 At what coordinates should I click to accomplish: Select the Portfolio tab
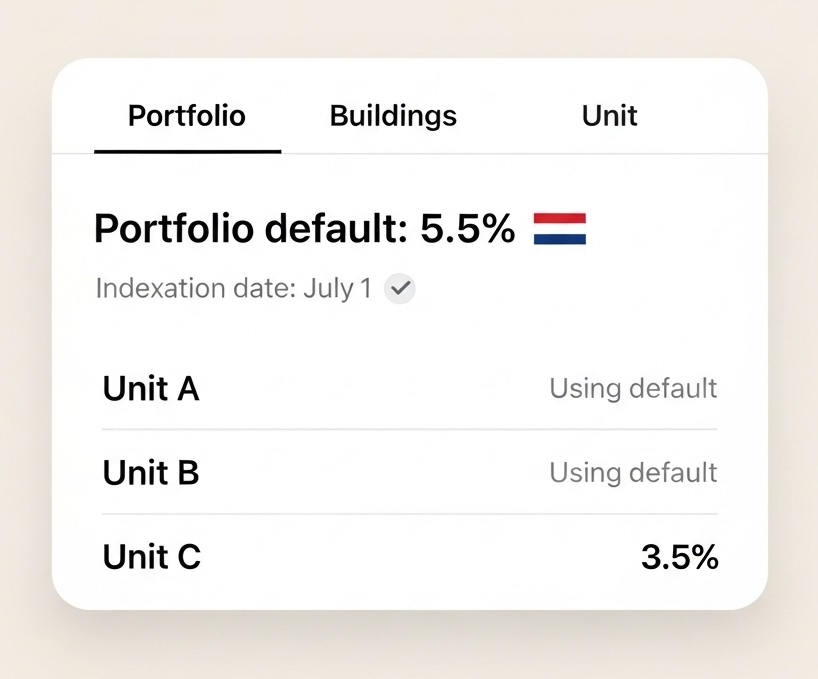187,116
